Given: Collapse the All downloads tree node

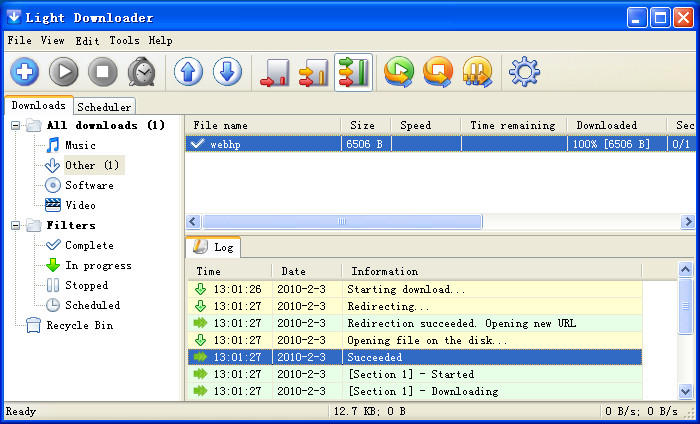Looking at the screenshot, I should [x=15, y=125].
